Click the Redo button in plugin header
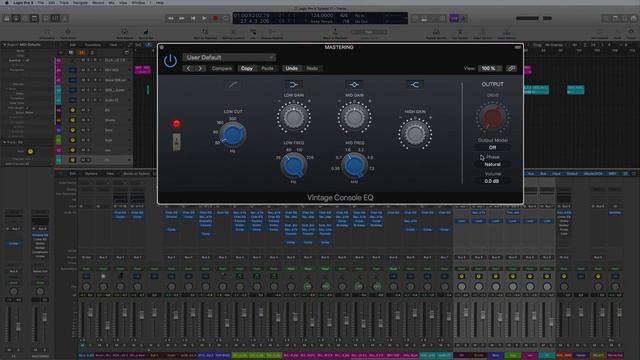The image size is (640, 360). (x=312, y=69)
